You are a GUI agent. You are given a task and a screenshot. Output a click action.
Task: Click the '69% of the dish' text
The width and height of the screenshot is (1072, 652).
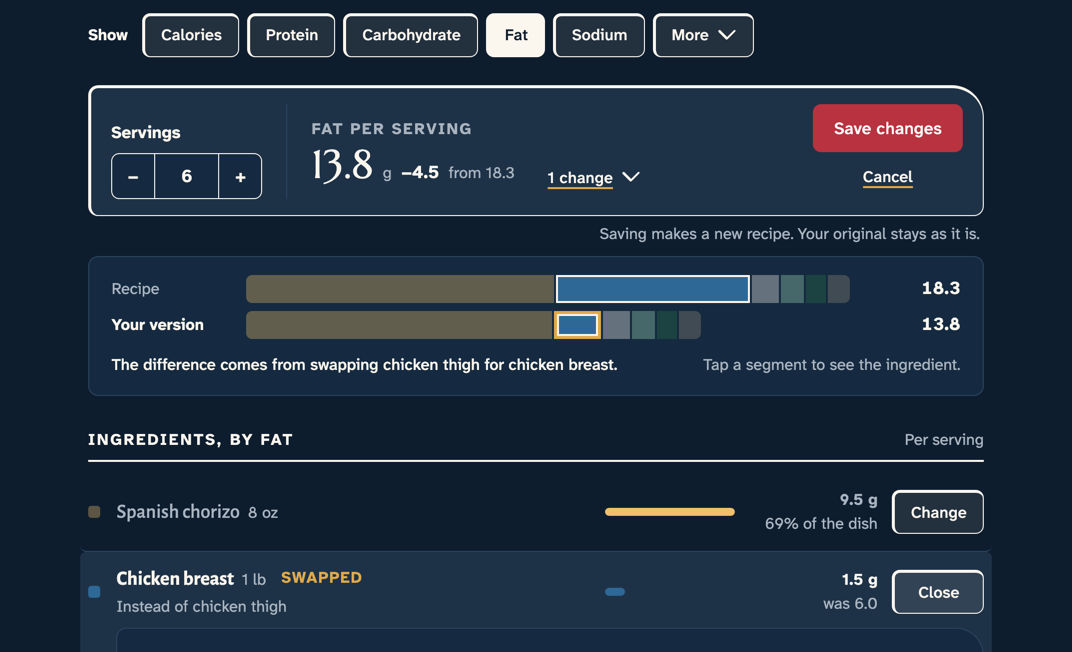pyautogui.click(x=820, y=524)
